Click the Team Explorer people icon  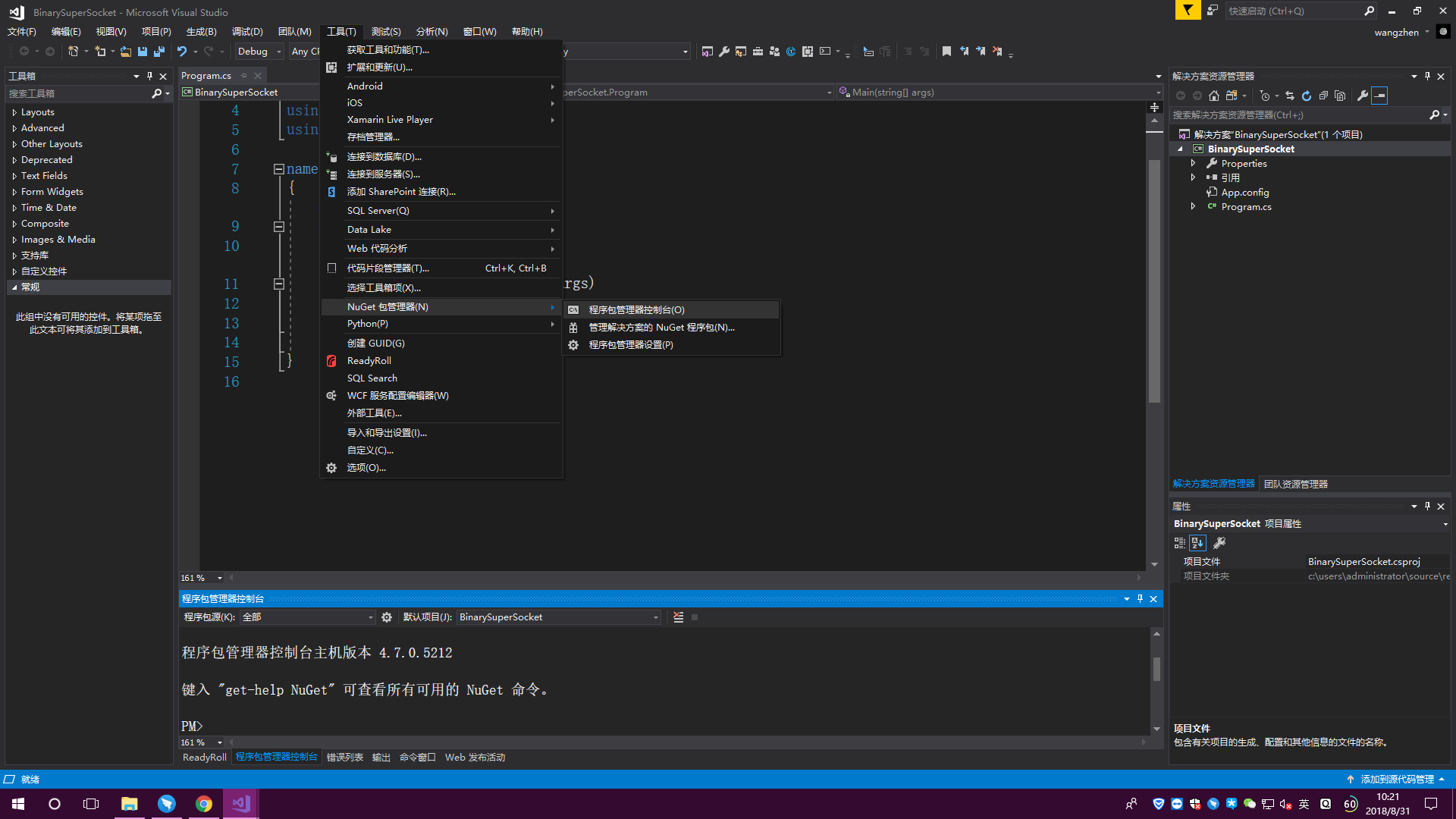774,52
